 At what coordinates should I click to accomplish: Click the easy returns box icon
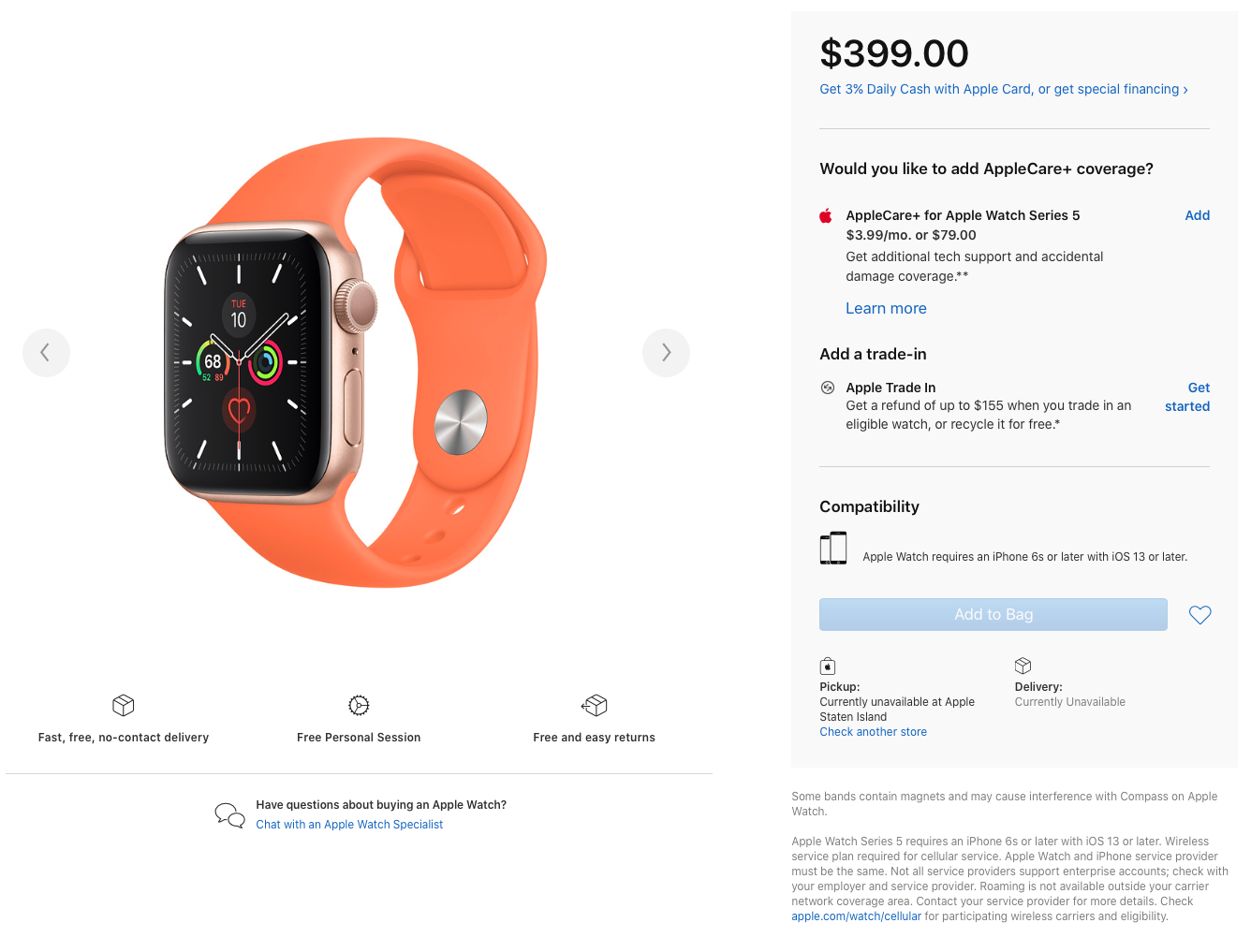[x=595, y=705]
